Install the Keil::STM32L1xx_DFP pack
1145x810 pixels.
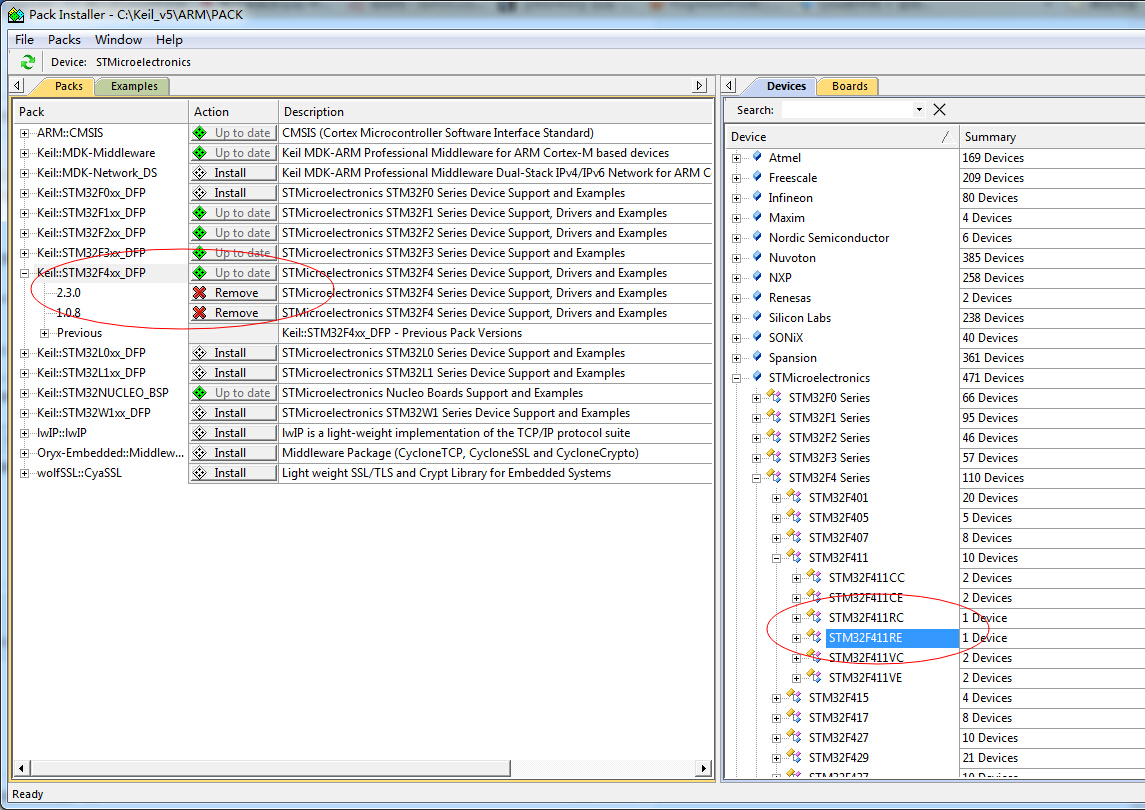pyautogui.click(x=233, y=373)
